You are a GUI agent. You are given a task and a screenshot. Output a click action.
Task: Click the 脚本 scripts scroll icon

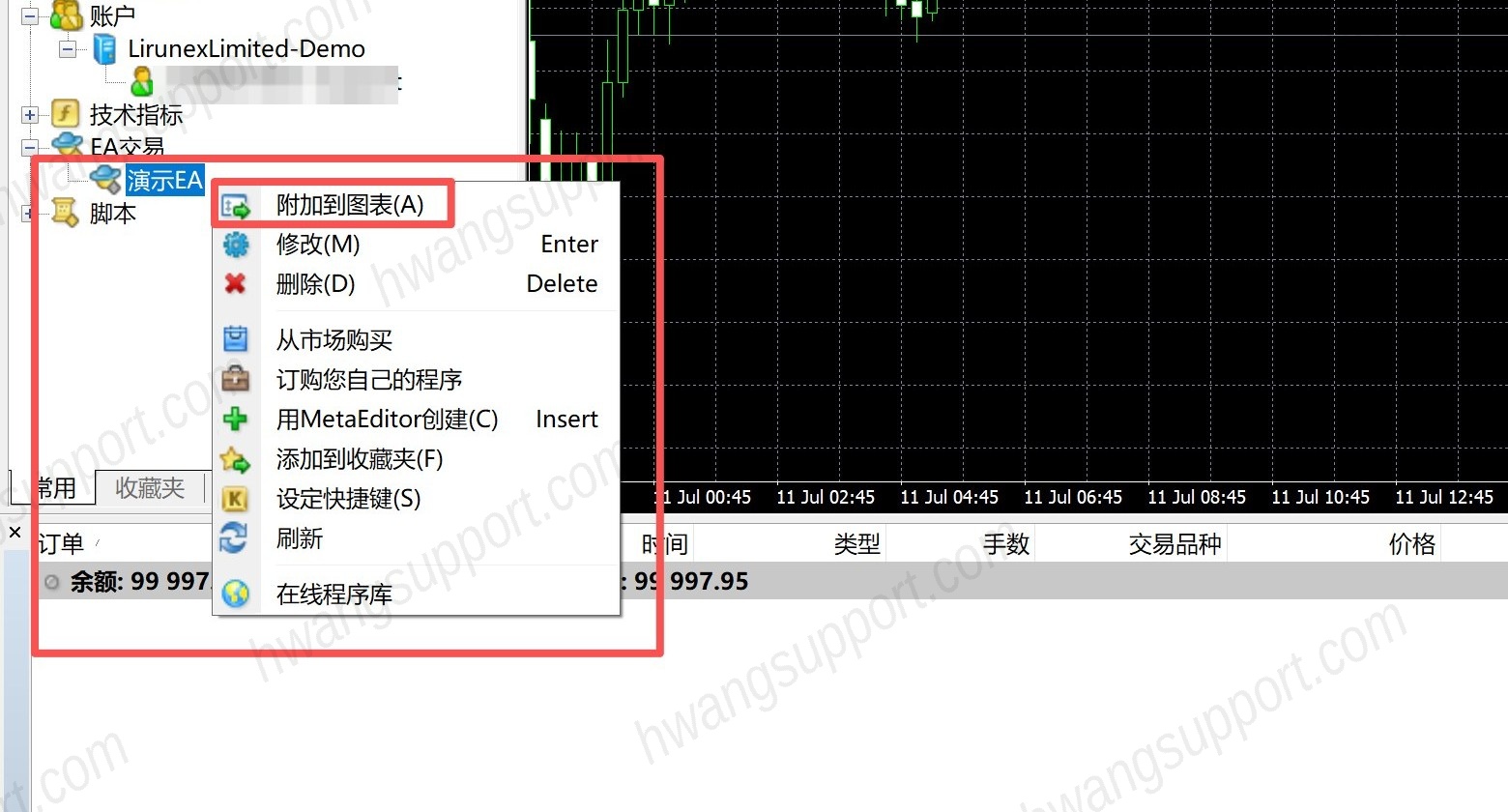[x=66, y=213]
